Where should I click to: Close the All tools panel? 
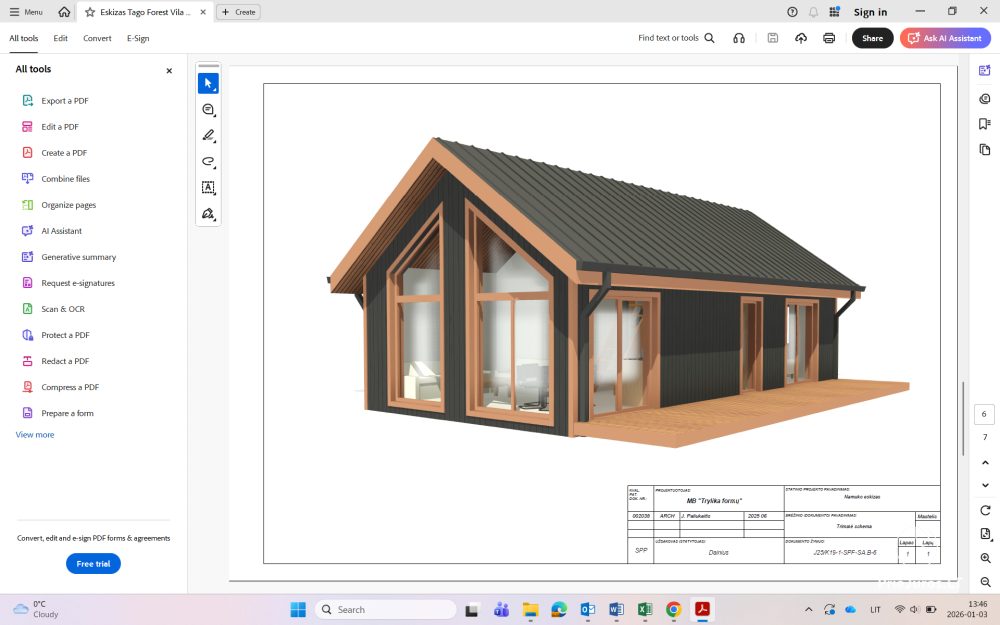pyautogui.click(x=169, y=71)
